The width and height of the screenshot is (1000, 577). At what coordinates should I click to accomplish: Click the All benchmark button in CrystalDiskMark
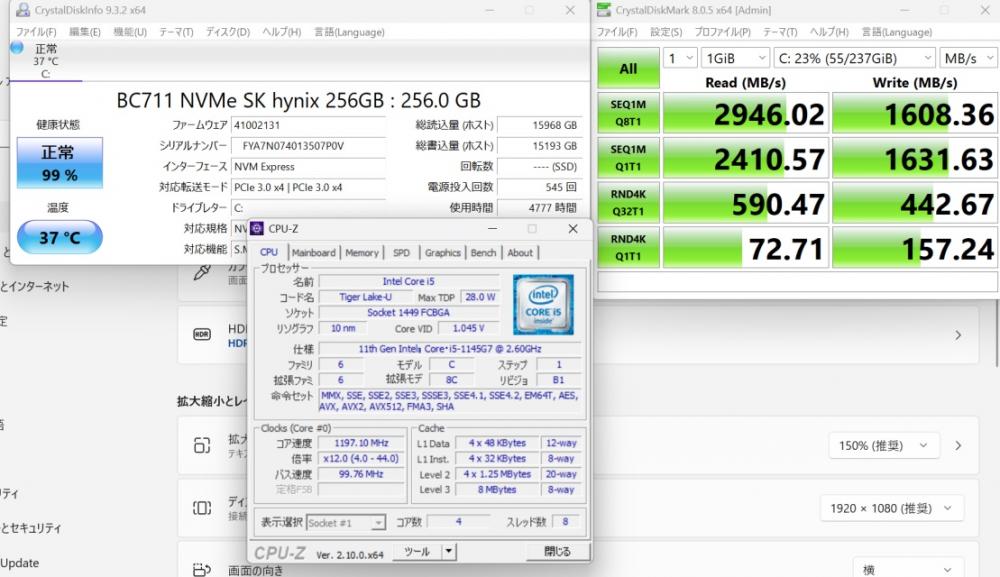[x=628, y=68]
